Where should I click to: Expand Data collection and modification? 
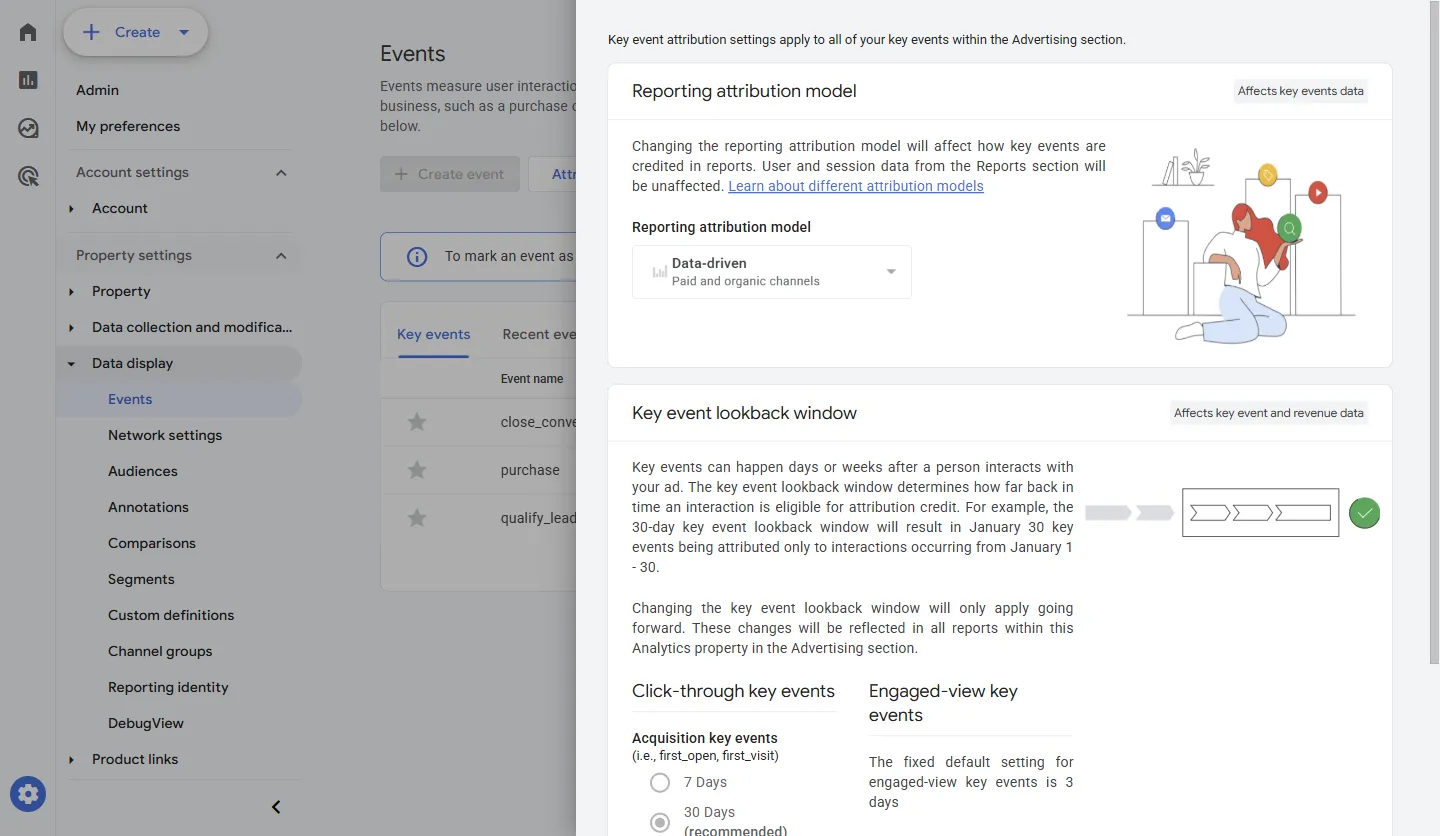[x=72, y=328]
